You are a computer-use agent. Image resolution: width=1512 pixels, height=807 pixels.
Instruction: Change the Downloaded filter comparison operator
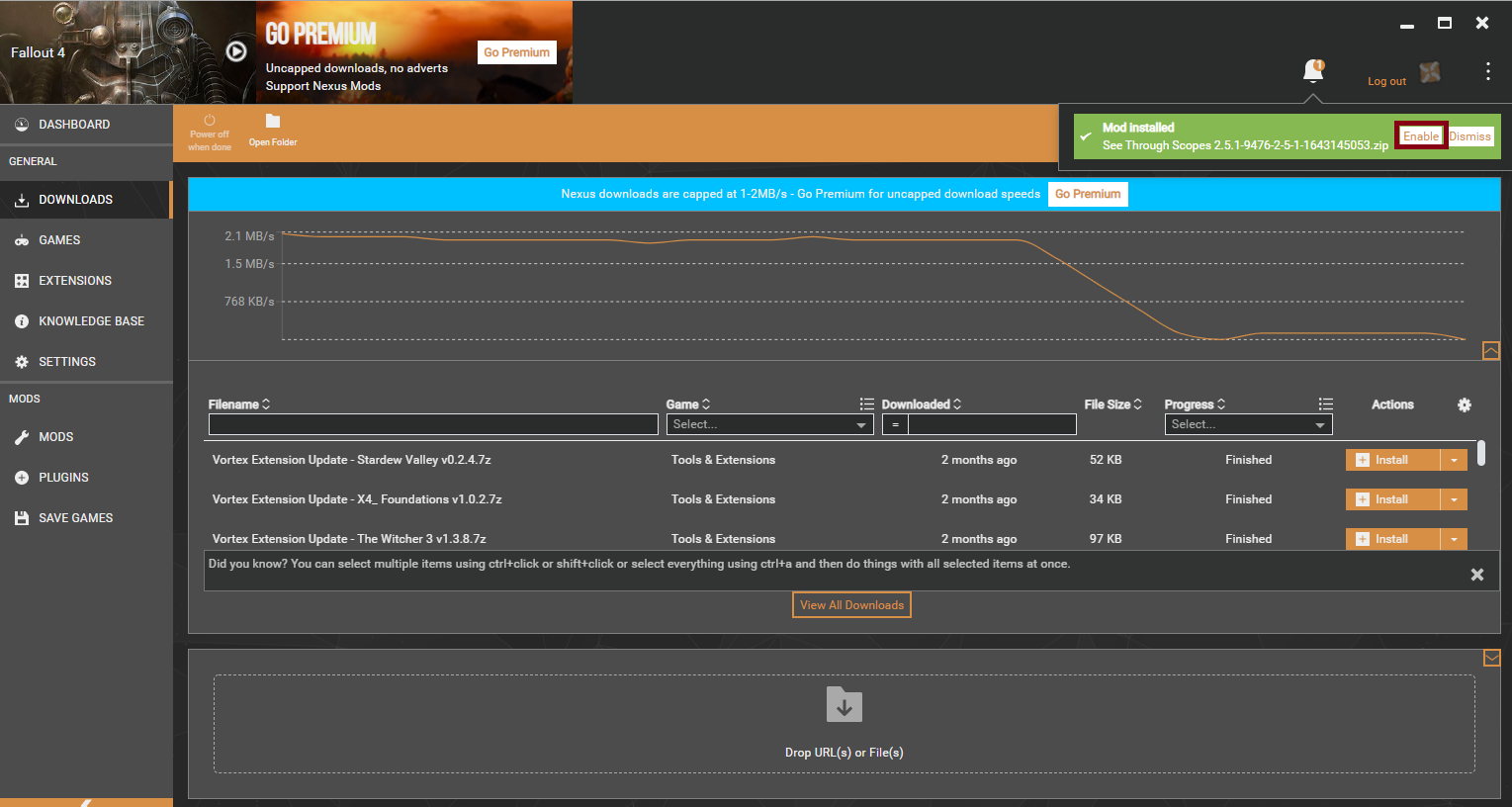(895, 424)
